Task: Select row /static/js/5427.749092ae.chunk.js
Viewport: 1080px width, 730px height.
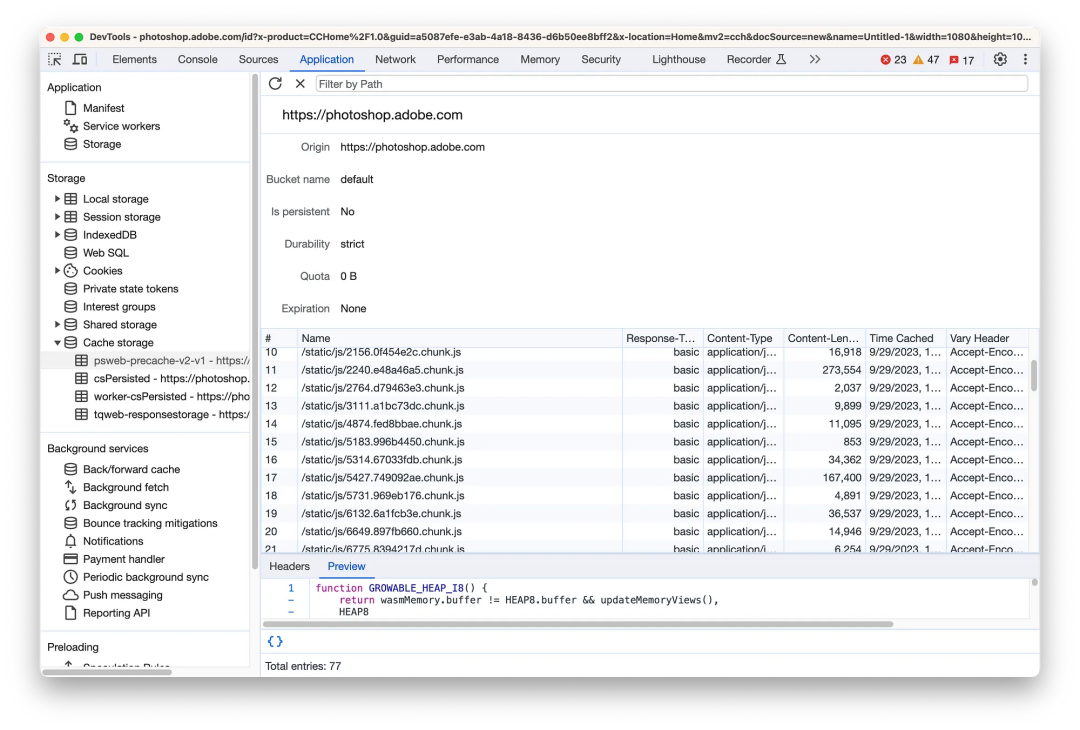Action: click(x=645, y=477)
